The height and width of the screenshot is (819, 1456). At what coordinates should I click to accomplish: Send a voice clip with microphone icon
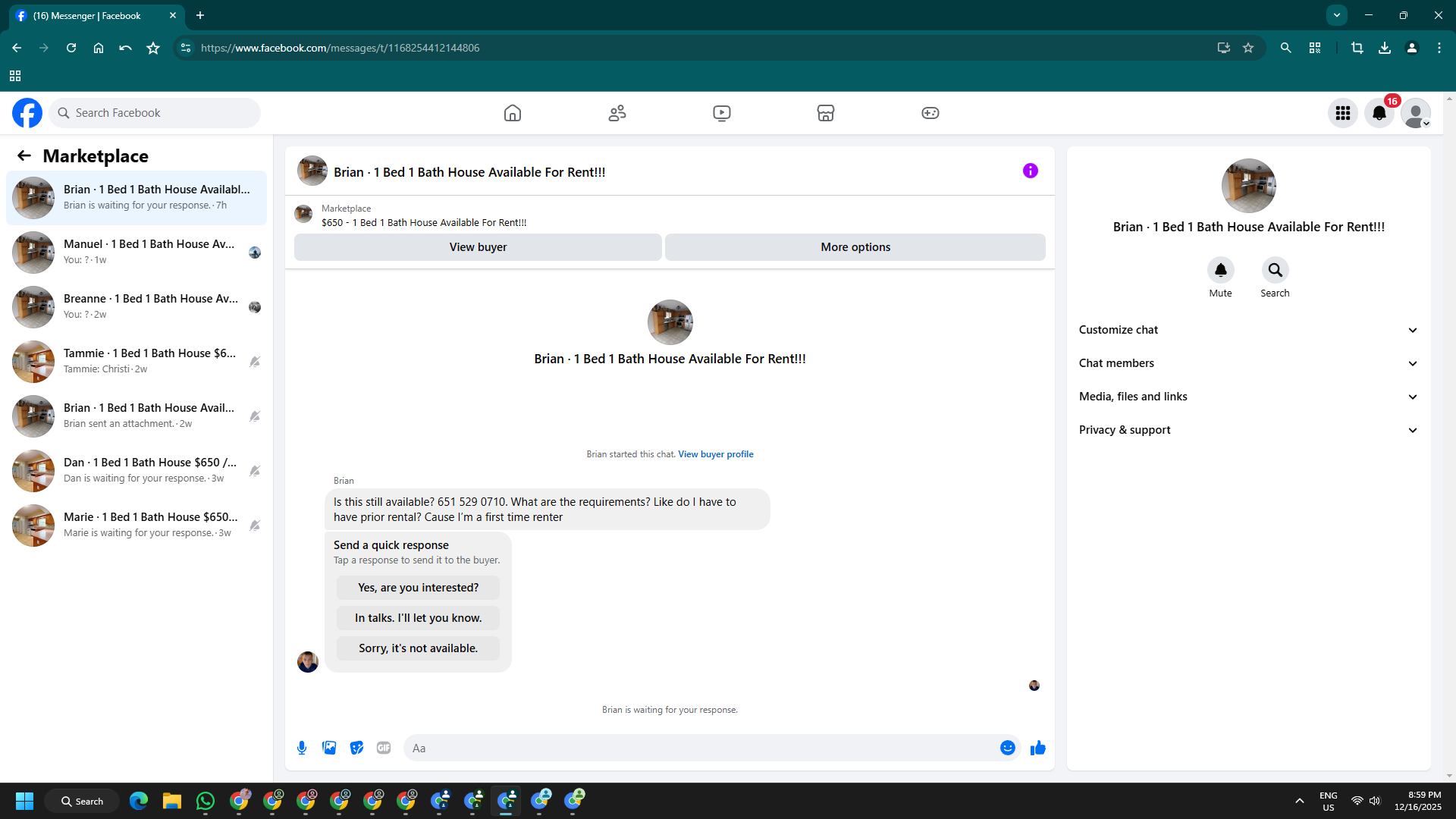(302, 748)
